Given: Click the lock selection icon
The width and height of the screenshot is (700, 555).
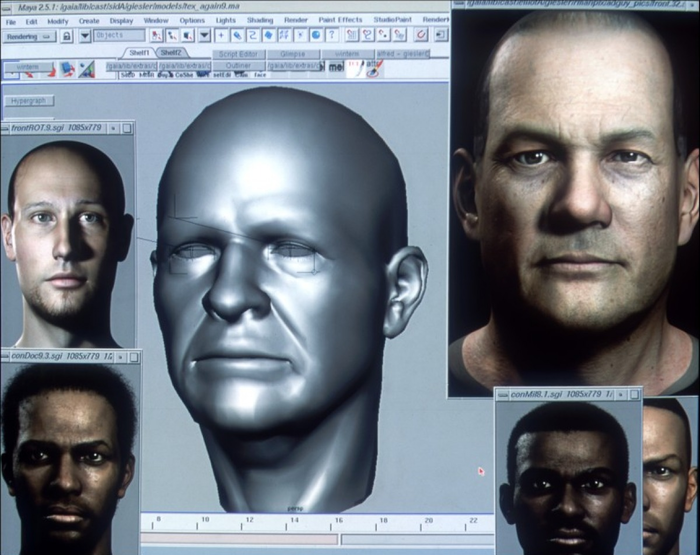Looking at the screenshot, I should pyautogui.click(x=66, y=35).
